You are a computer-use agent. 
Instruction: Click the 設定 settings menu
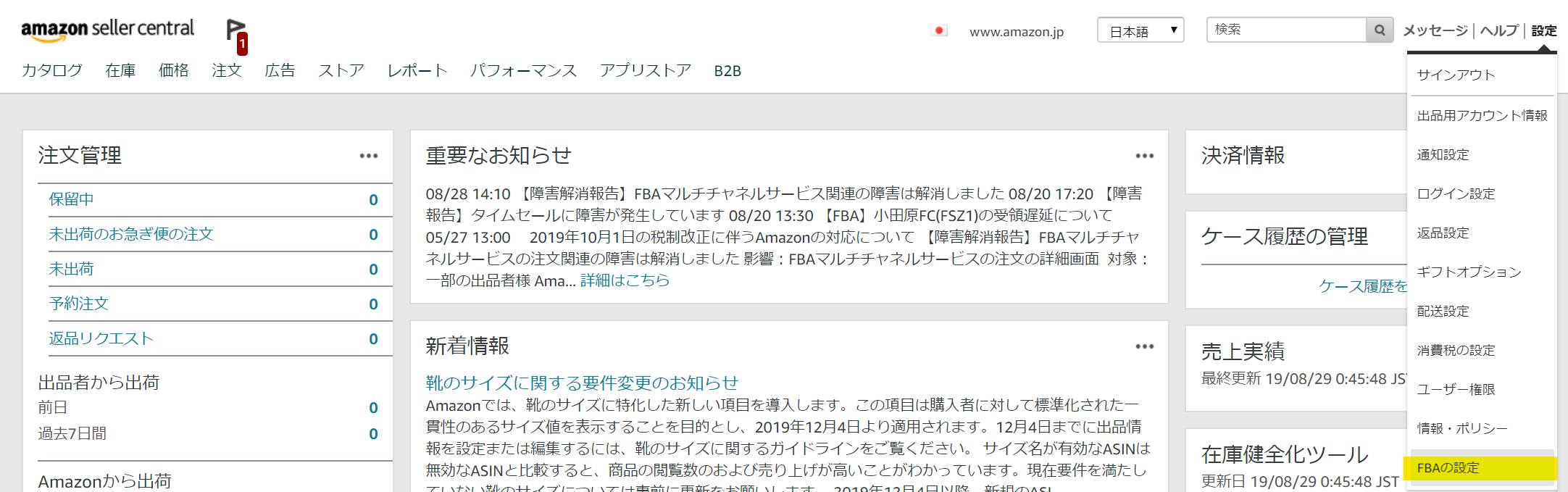(x=1544, y=30)
